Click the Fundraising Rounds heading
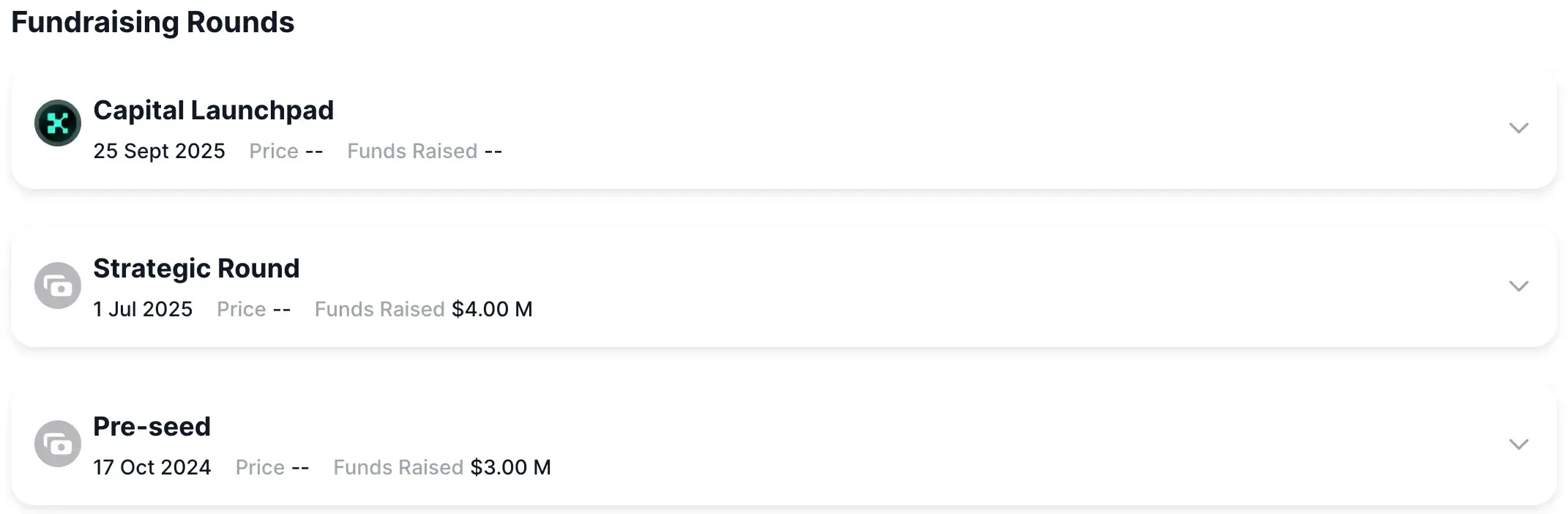 (x=152, y=23)
